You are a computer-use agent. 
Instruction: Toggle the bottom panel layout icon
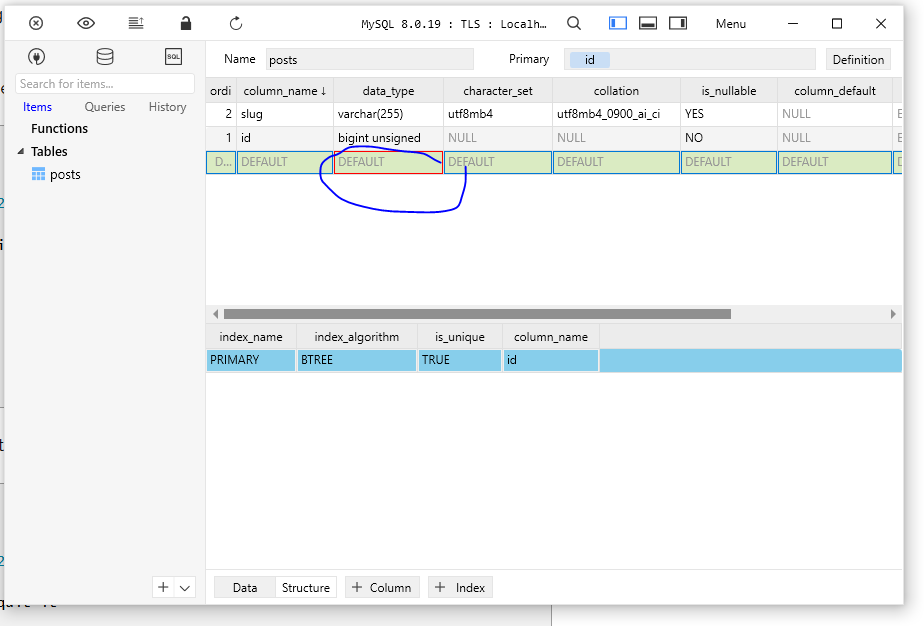[647, 22]
